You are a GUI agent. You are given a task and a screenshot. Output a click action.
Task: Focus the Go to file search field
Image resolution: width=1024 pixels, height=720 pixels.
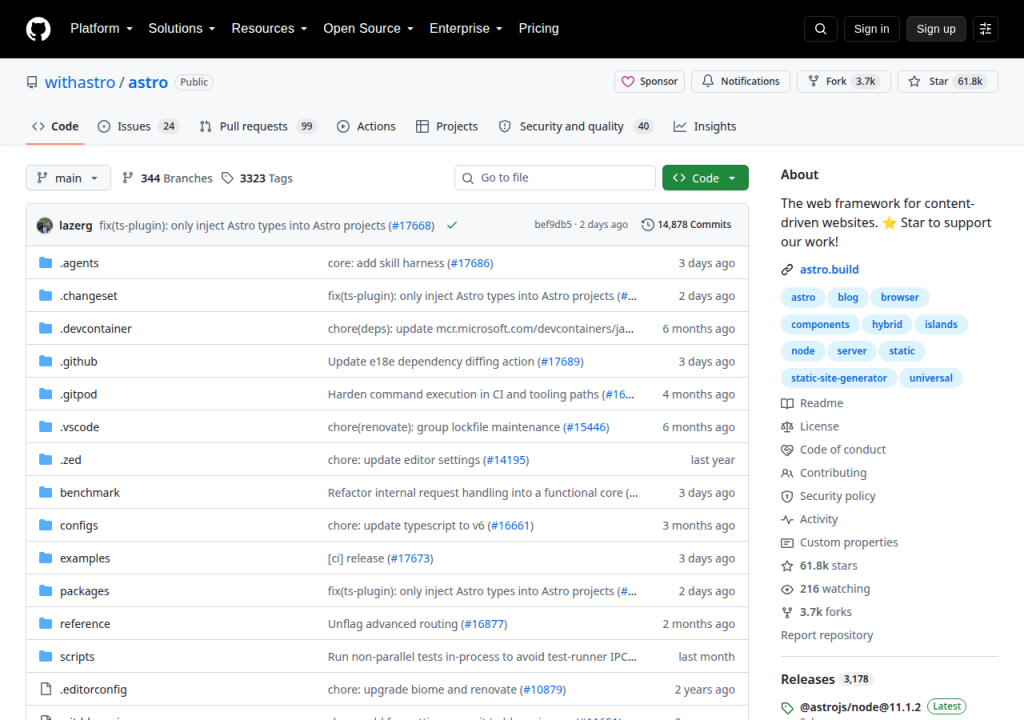tap(554, 178)
